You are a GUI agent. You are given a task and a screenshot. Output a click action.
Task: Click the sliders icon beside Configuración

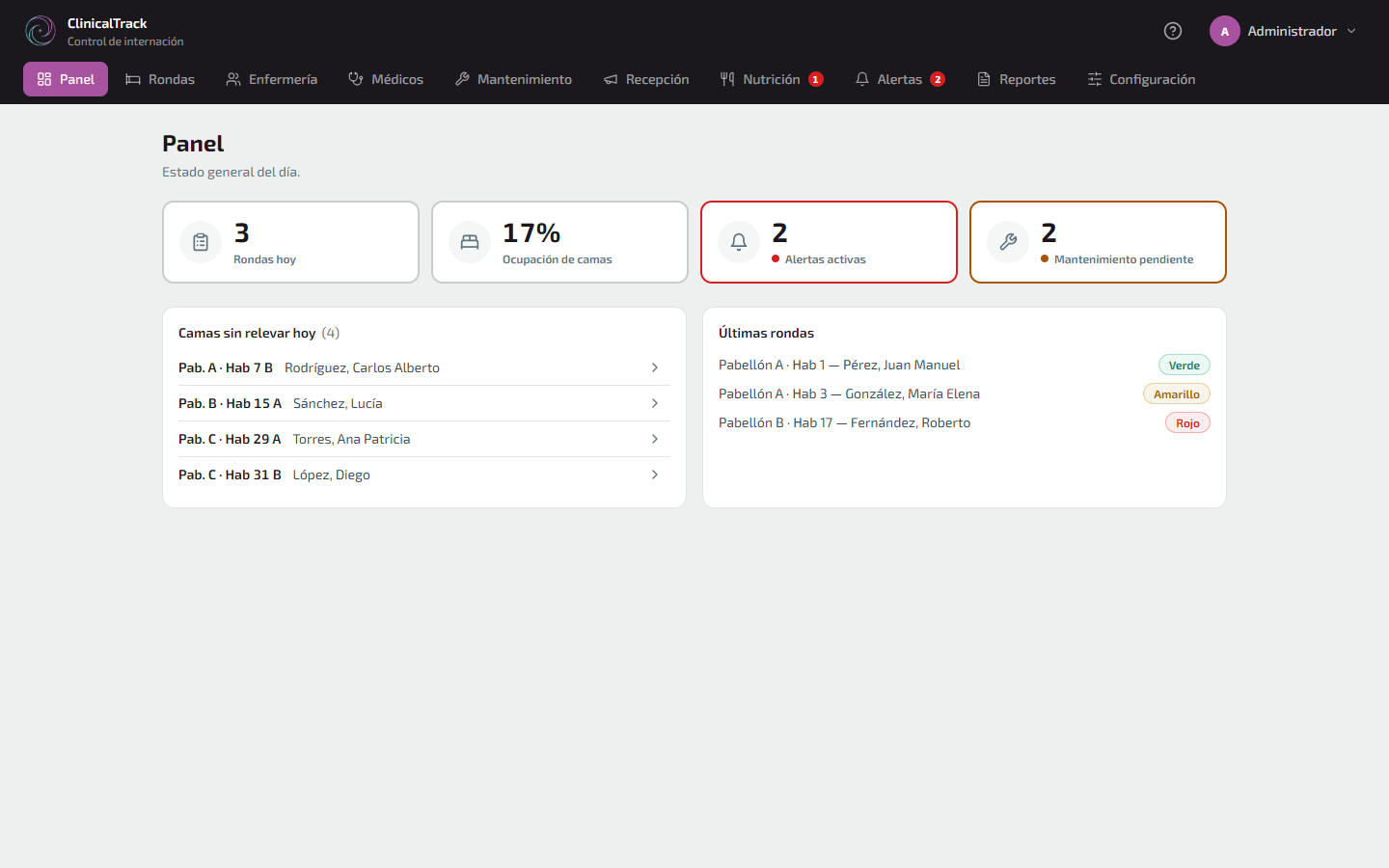(x=1095, y=79)
